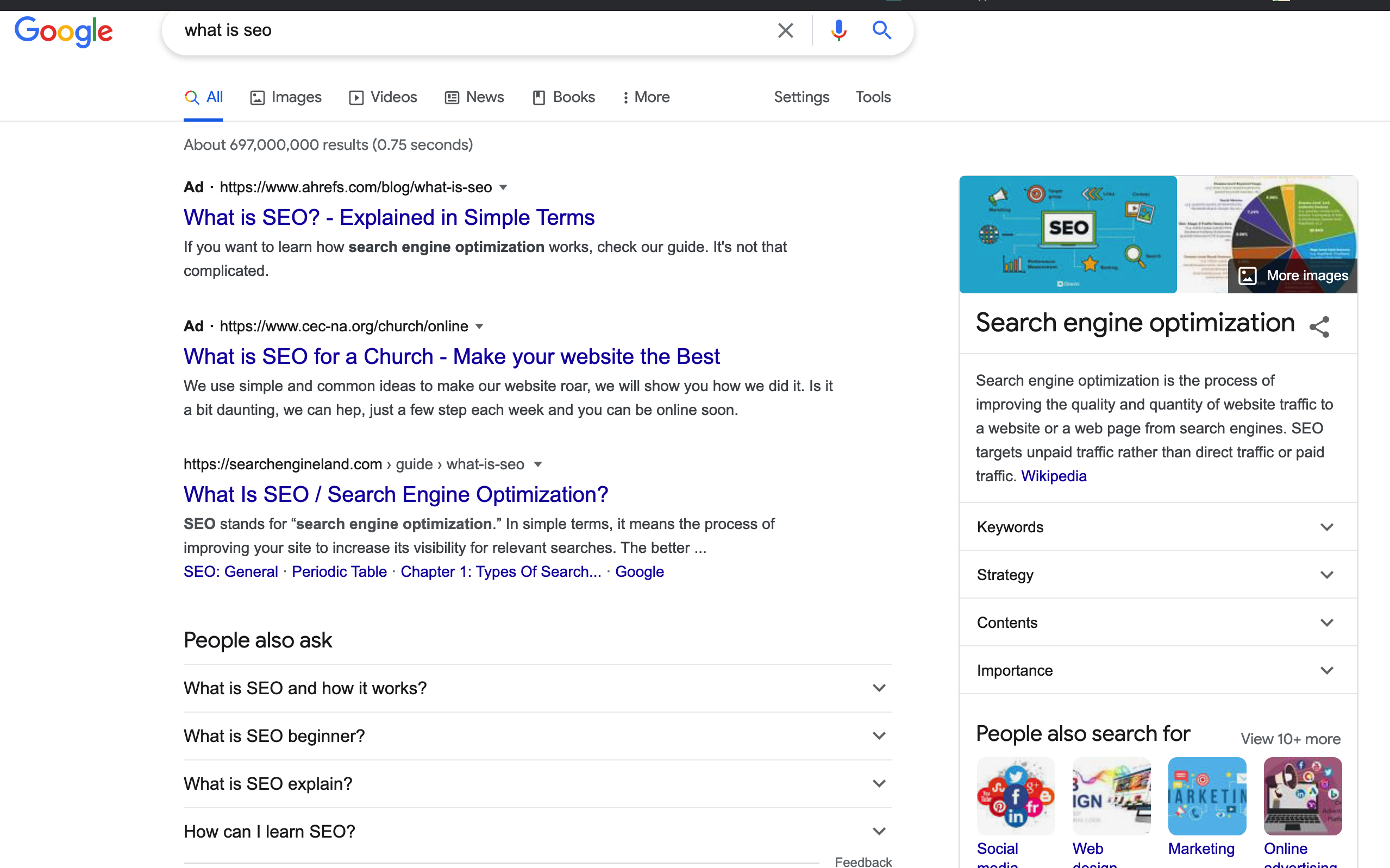Click the voice search microphone icon
Screen dimensions: 1390x868
[x=838, y=30]
